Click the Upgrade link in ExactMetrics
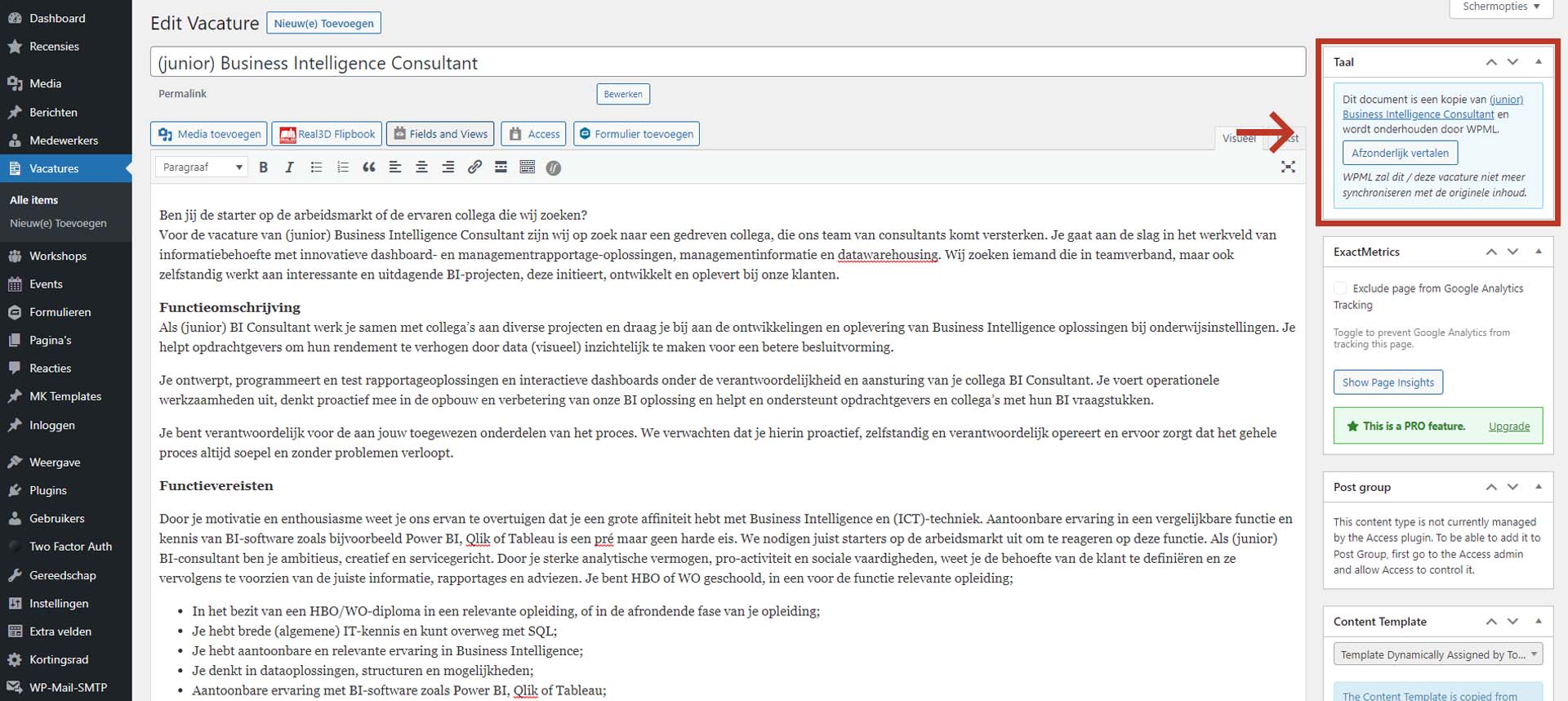 pyautogui.click(x=1509, y=426)
